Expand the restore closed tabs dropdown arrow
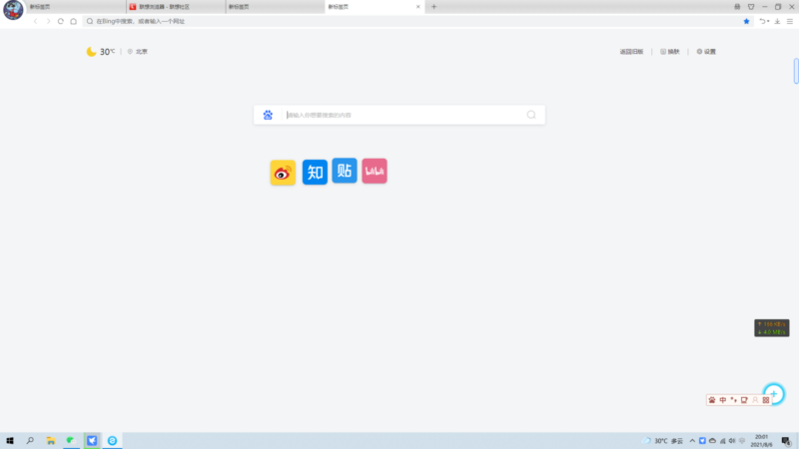 click(x=767, y=21)
